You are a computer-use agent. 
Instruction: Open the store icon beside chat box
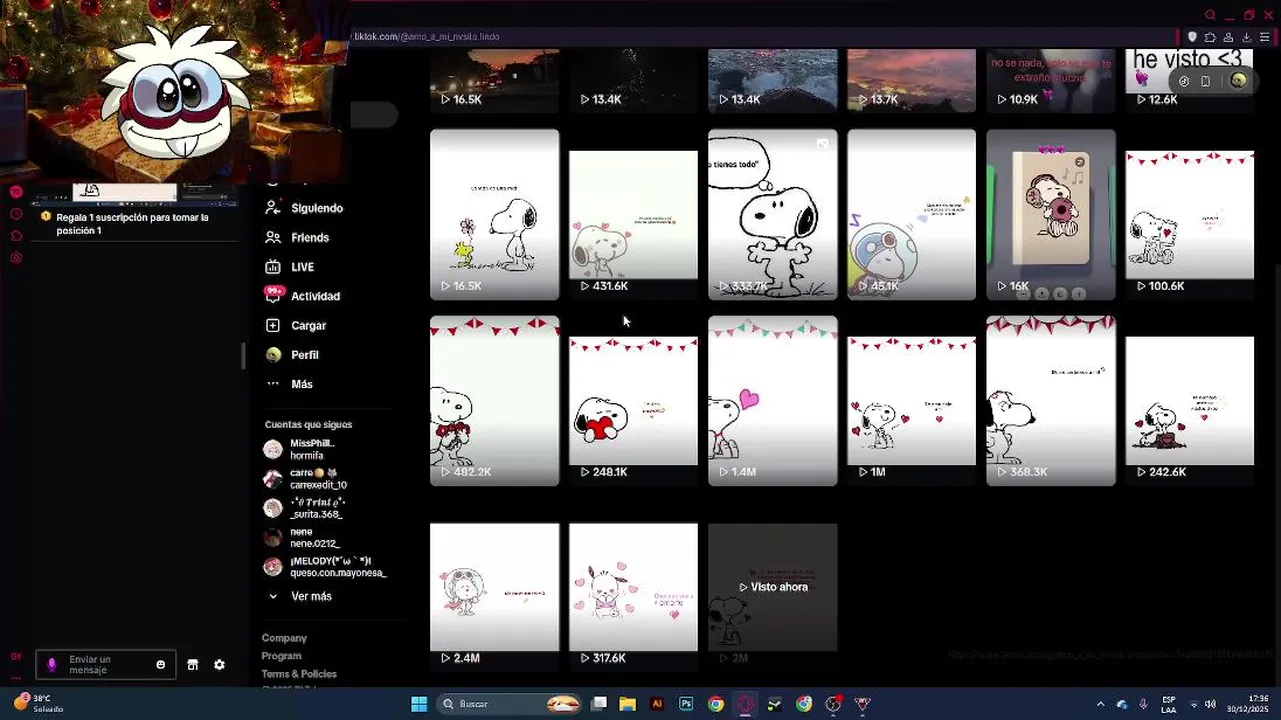tap(193, 665)
